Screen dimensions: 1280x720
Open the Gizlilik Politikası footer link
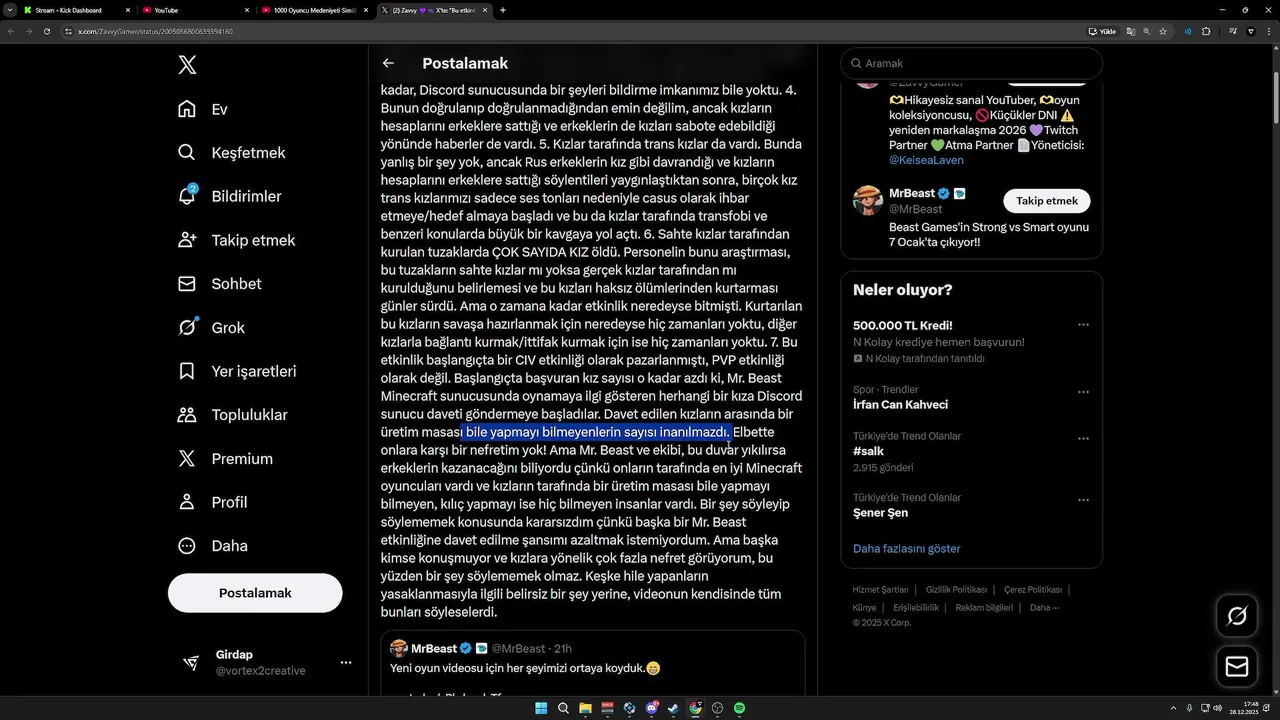[x=956, y=590]
